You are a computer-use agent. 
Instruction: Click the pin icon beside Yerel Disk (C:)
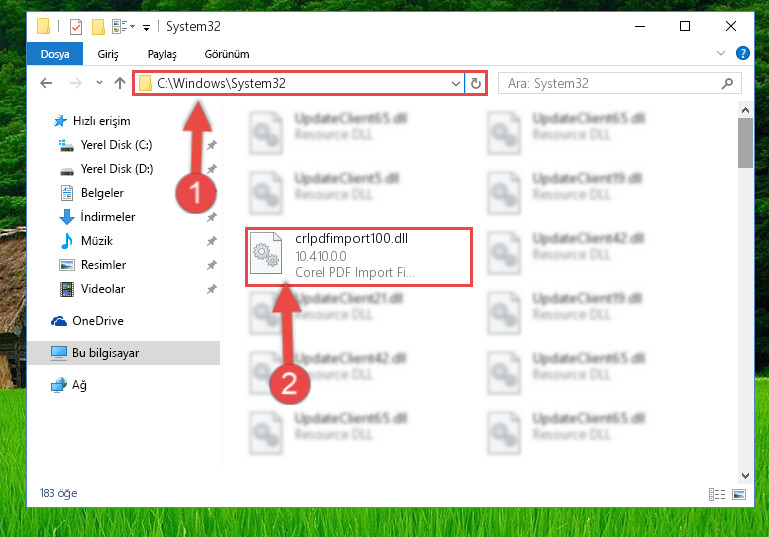[x=211, y=145]
